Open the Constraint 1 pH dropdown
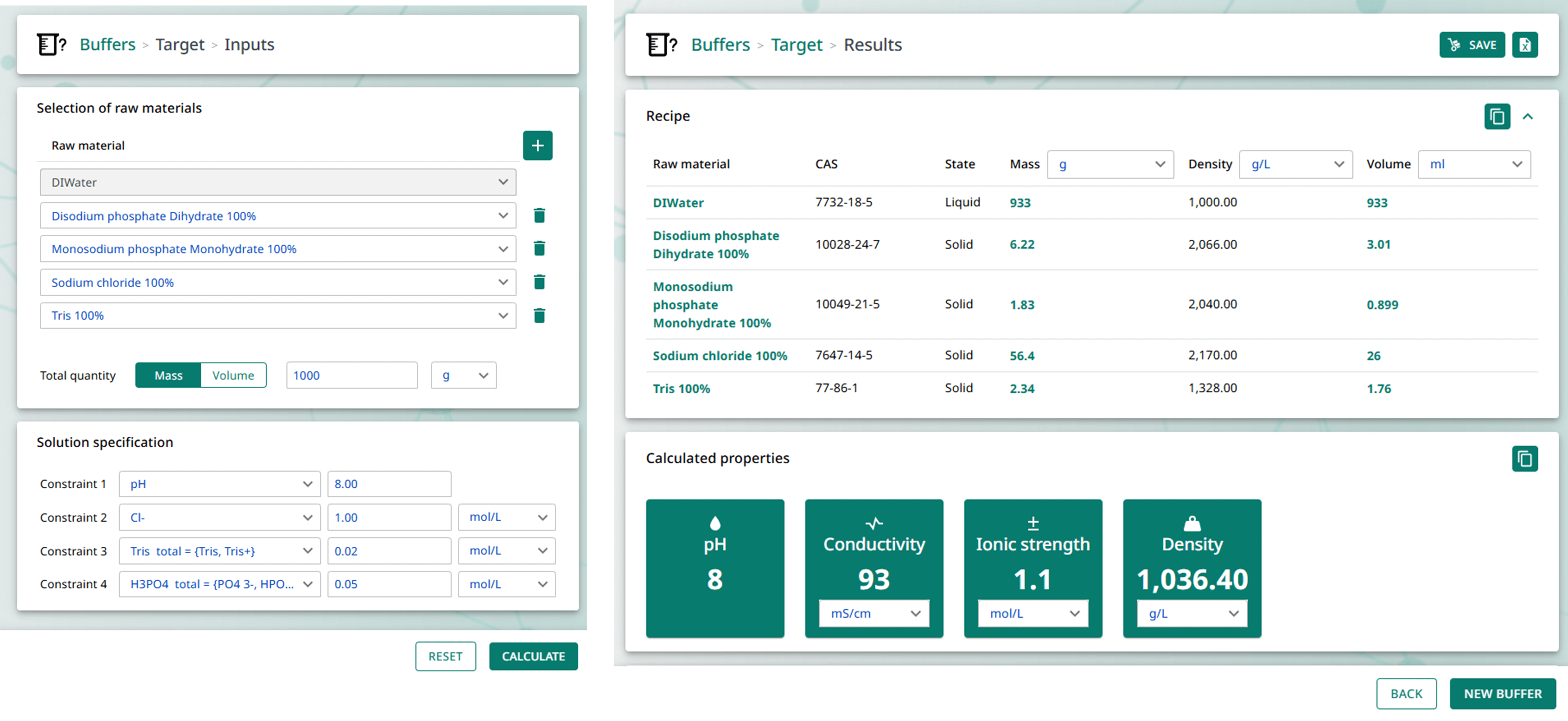 point(219,484)
